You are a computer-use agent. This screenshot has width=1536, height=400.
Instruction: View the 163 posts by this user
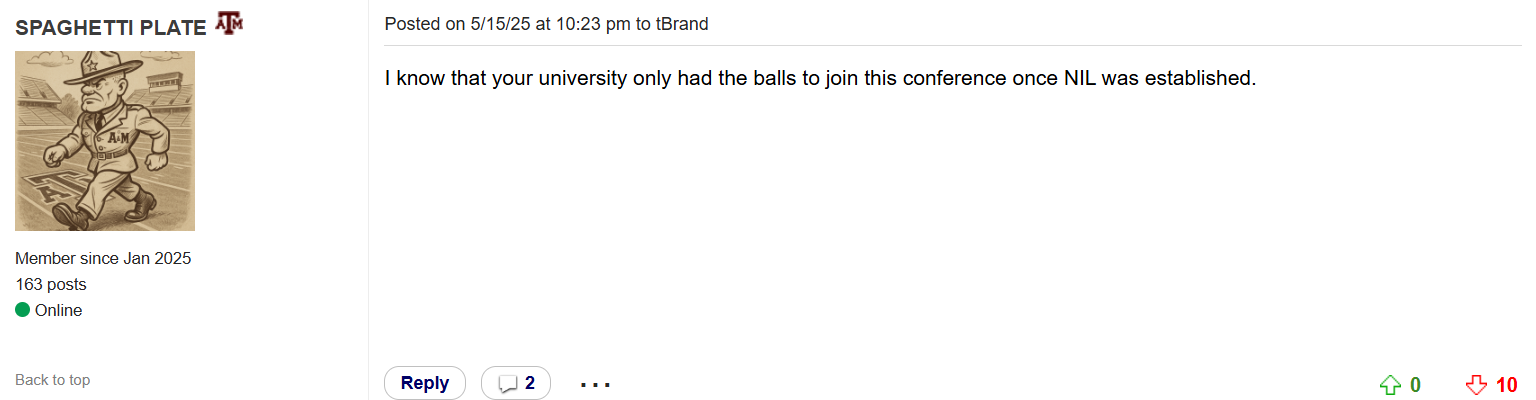pos(51,284)
